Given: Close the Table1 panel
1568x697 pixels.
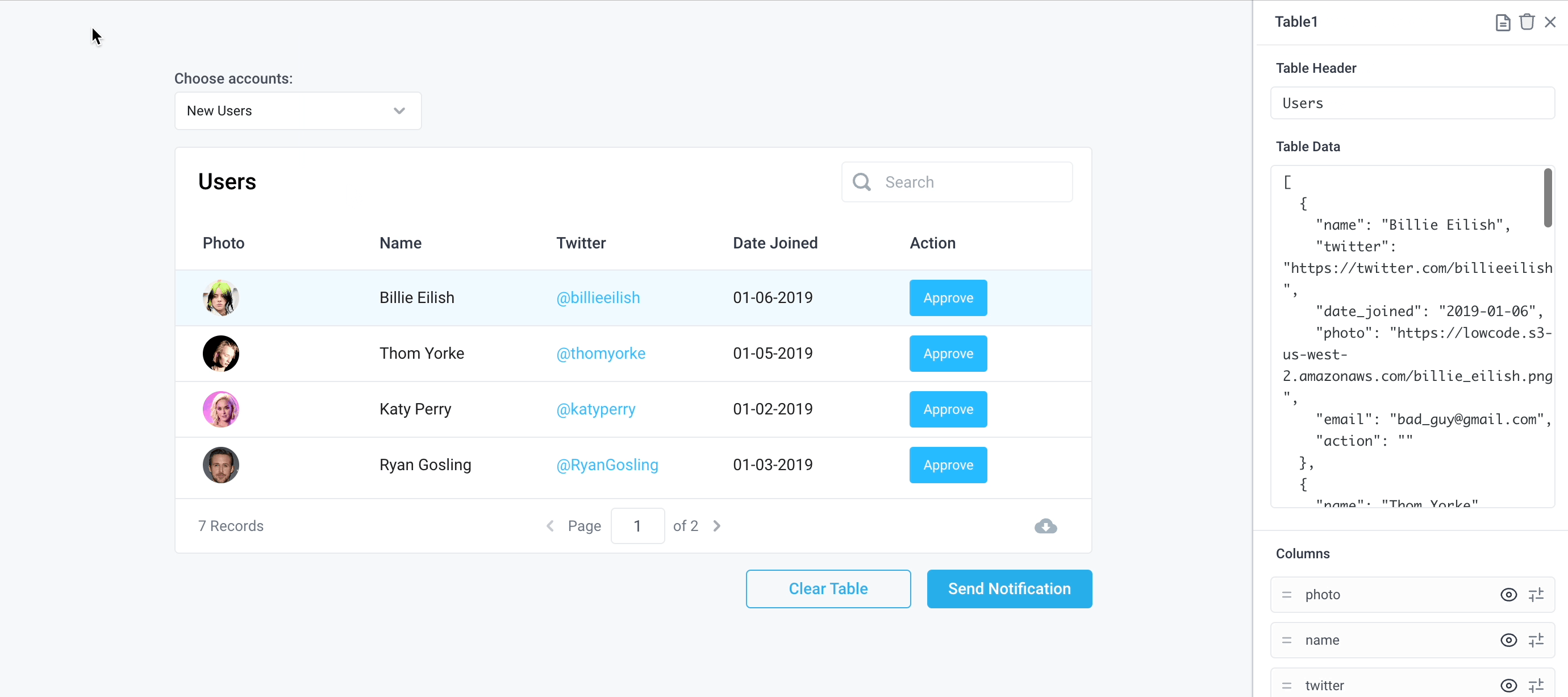Looking at the screenshot, I should coord(1550,22).
